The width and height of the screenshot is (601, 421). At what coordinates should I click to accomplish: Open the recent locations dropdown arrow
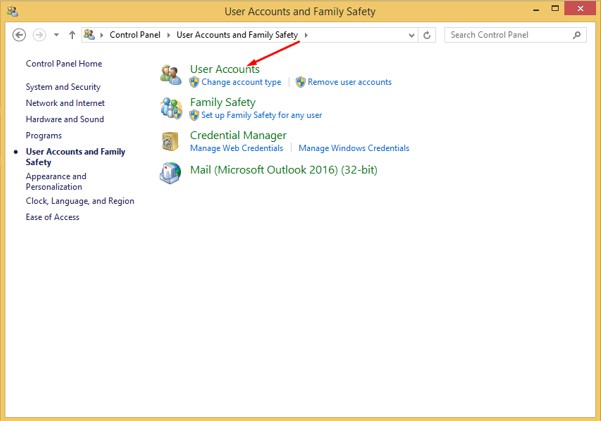56,35
